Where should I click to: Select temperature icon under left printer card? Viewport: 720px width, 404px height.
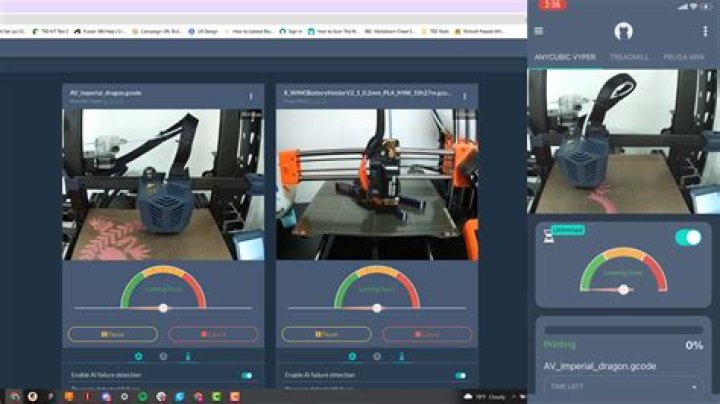click(188, 356)
